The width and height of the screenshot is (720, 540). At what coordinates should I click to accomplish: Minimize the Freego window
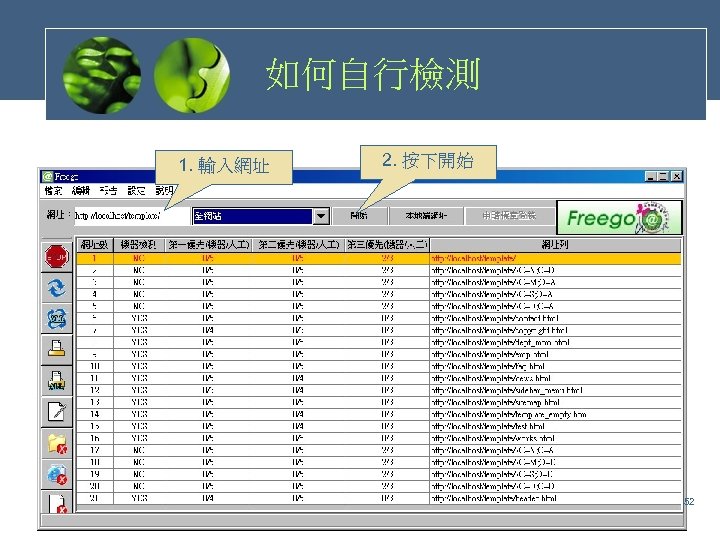click(650, 176)
